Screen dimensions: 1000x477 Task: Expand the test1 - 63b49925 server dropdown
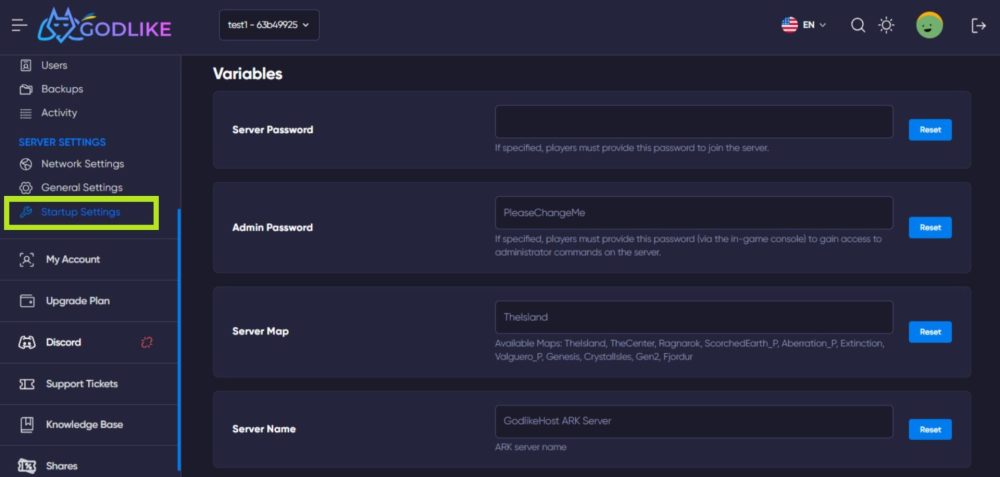point(269,25)
